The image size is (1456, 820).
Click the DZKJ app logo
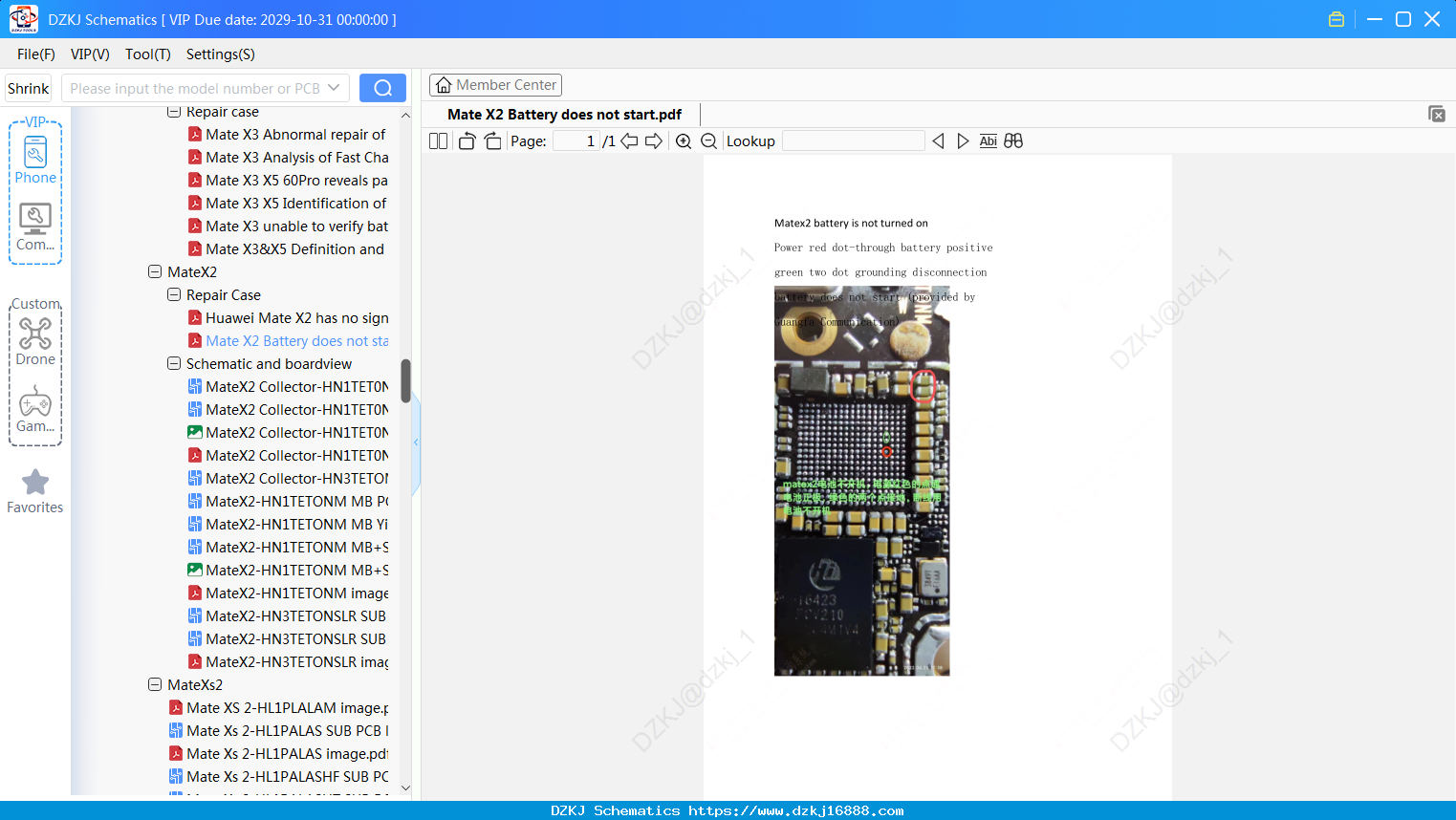[x=23, y=19]
